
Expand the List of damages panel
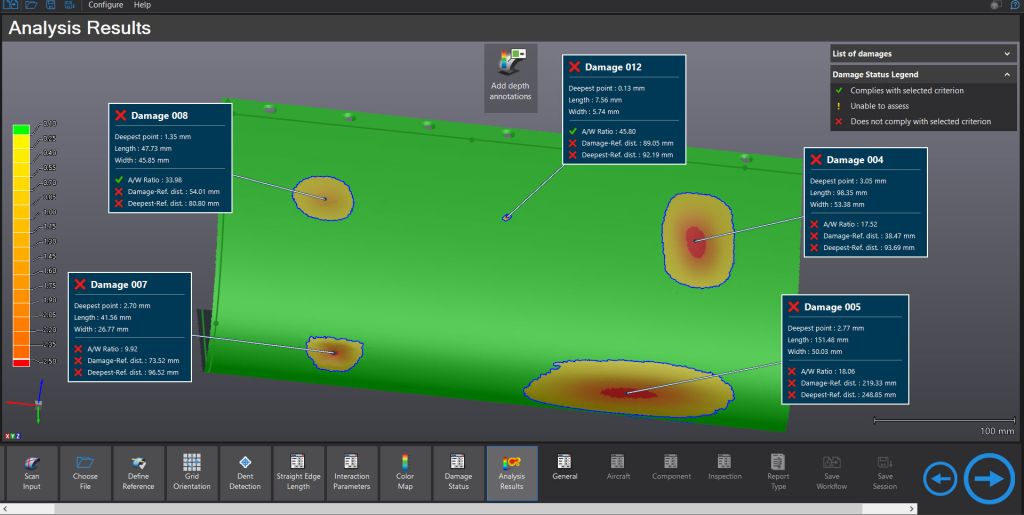tap(1007, 53)
